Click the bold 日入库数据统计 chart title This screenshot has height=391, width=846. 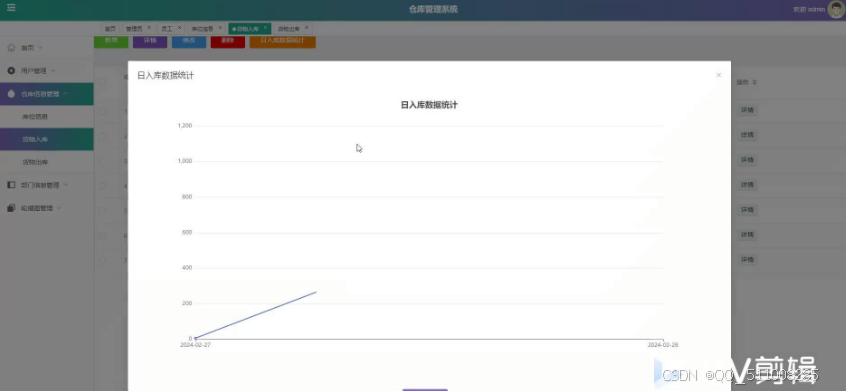429,105
